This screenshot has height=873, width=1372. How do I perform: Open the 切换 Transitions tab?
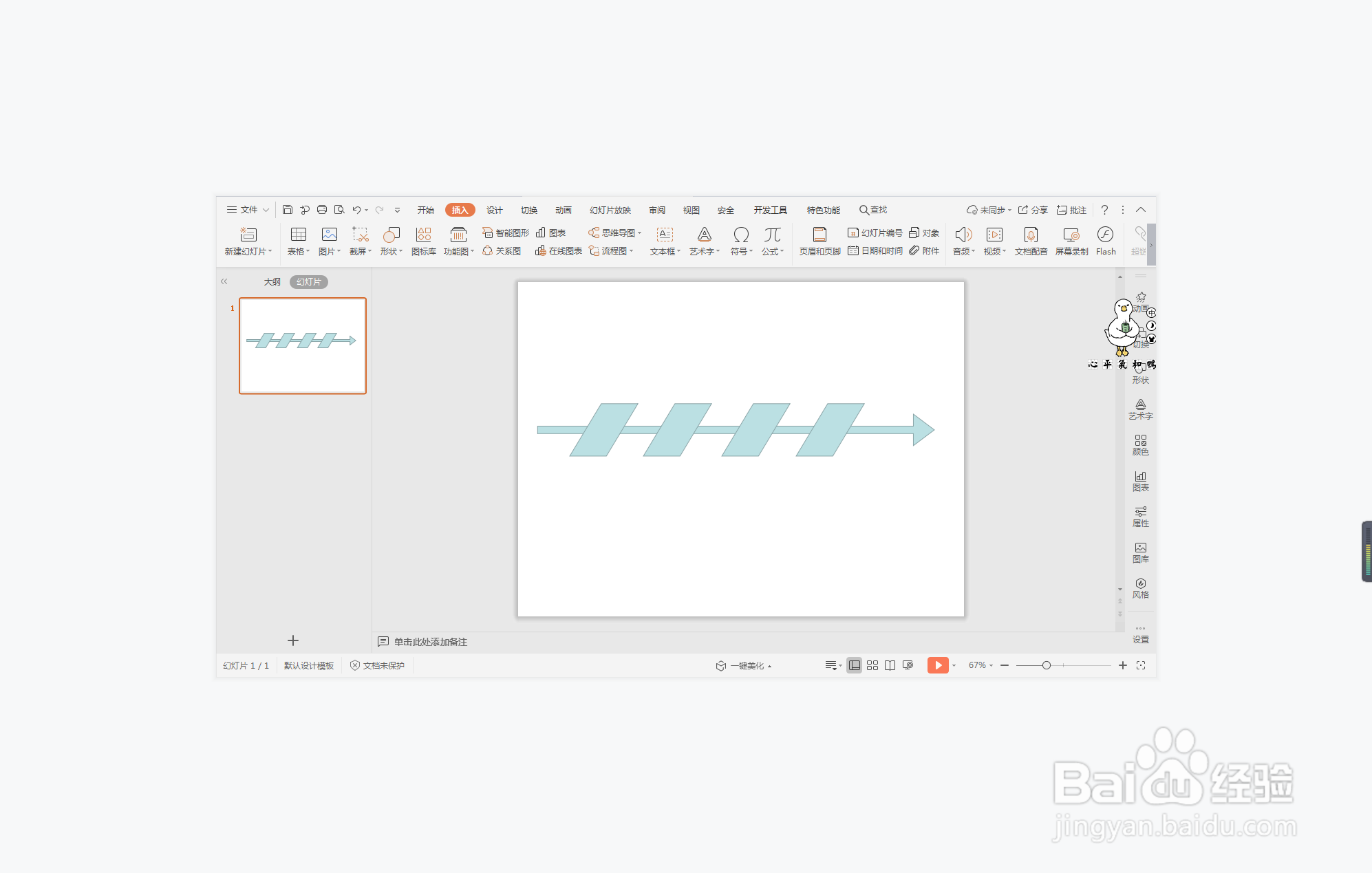pyautogui.click(x=528, y=210)
